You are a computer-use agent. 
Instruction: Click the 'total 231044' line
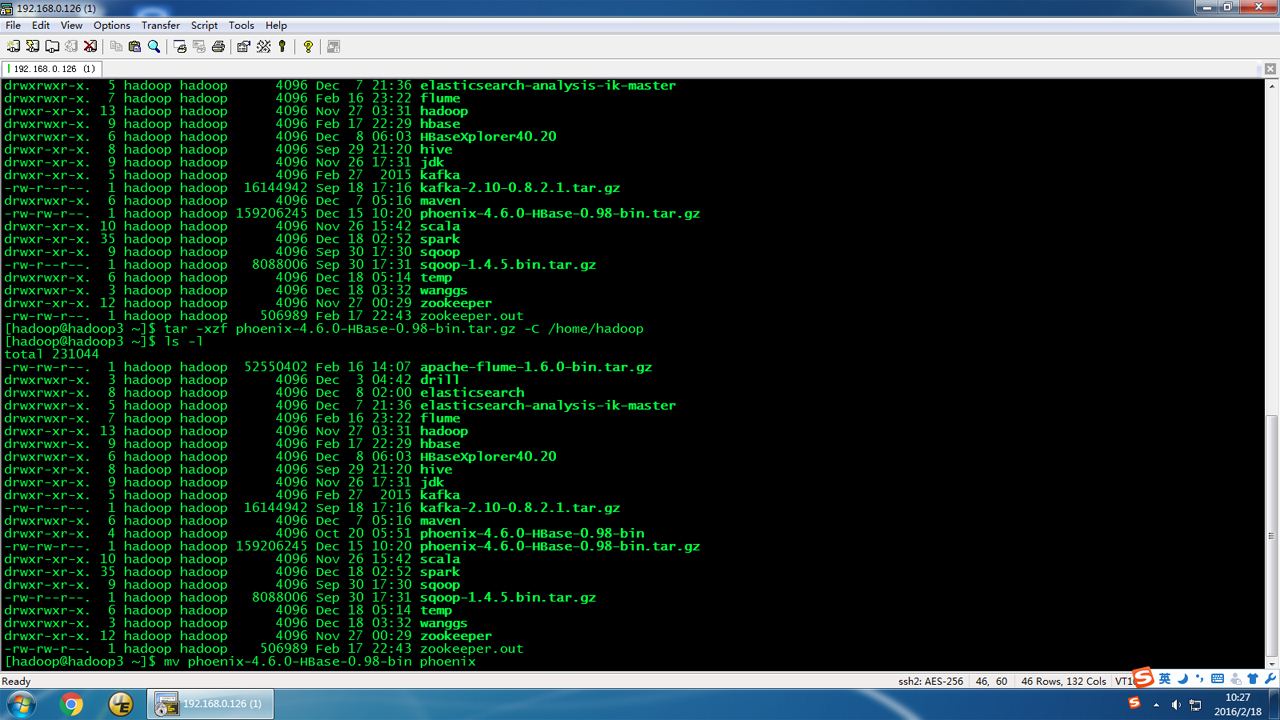(x=52, y=354)
